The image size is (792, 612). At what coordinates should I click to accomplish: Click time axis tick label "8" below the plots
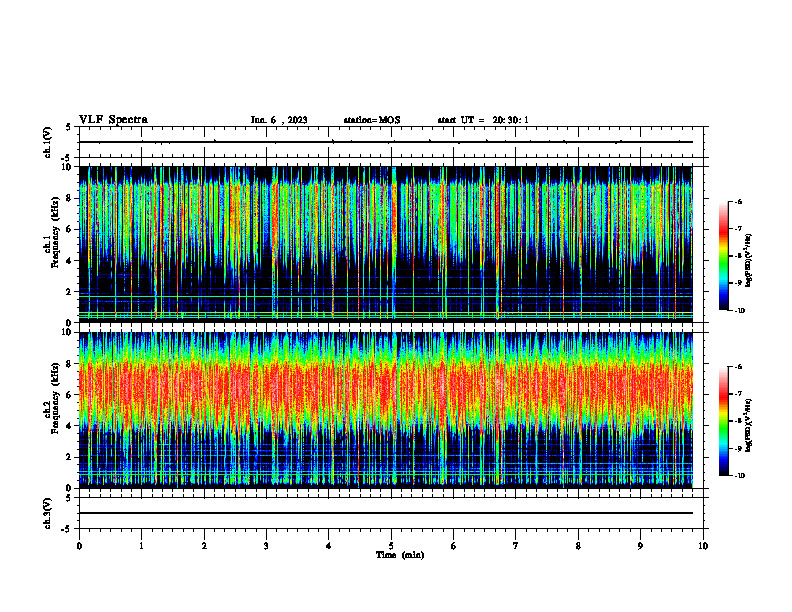coord(578,546)
